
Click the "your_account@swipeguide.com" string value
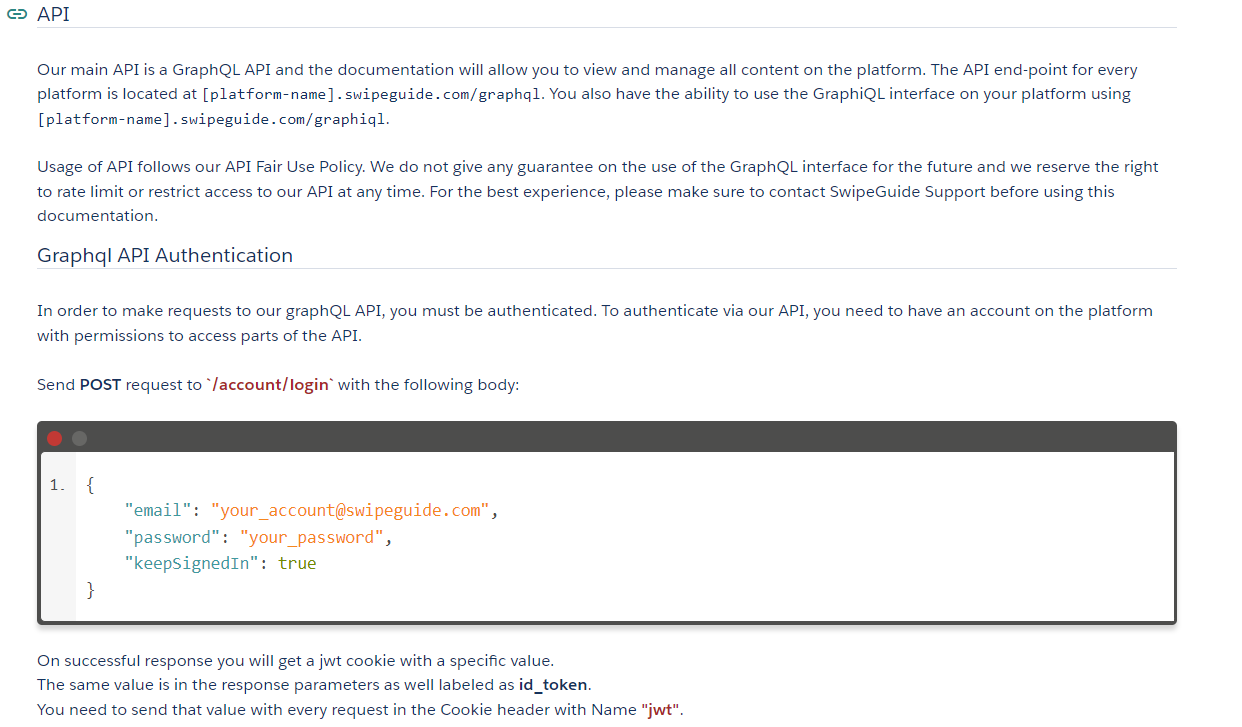click(350, 511)
